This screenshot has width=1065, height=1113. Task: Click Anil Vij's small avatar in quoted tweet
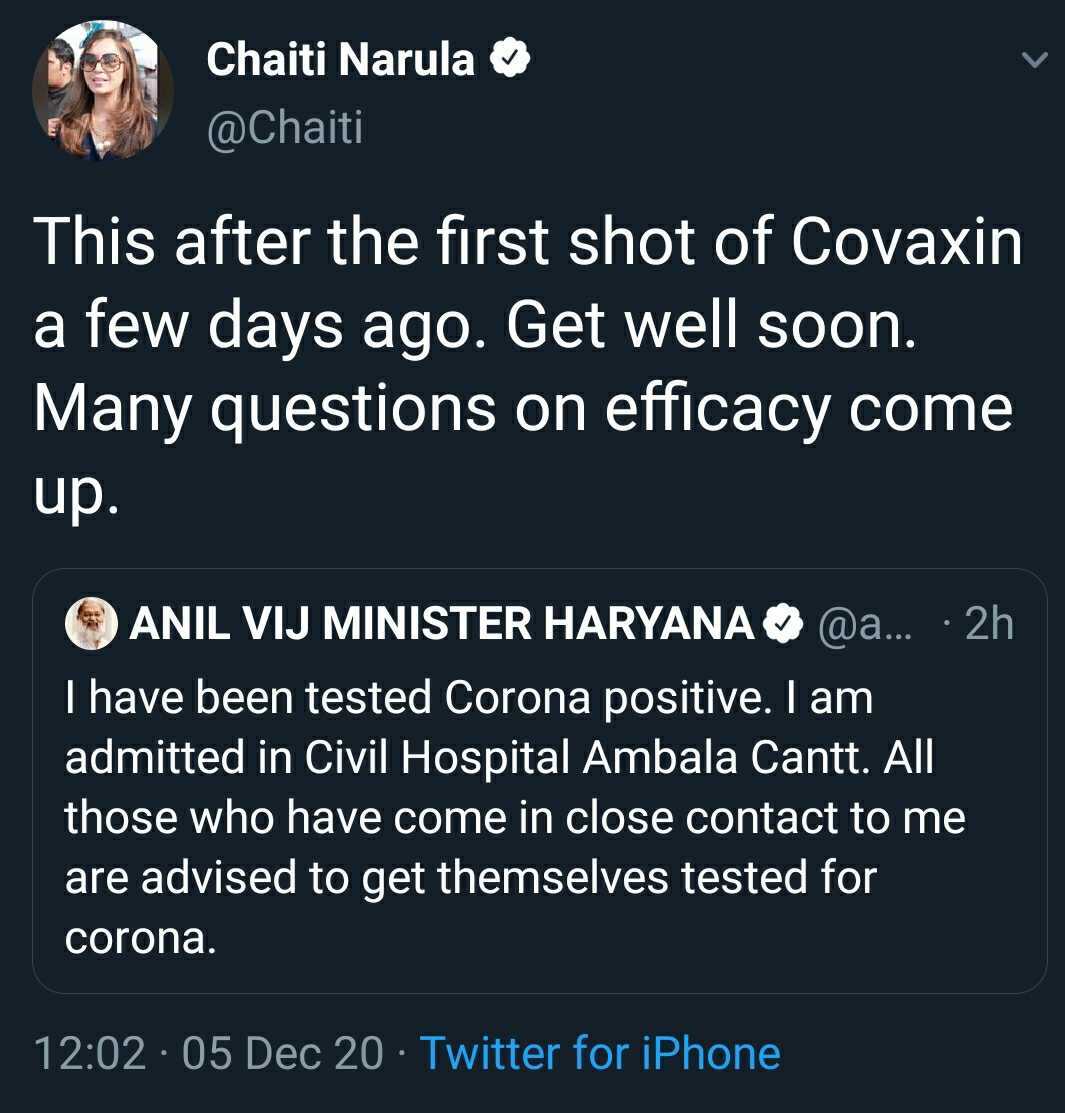click(x=92, y=624)
